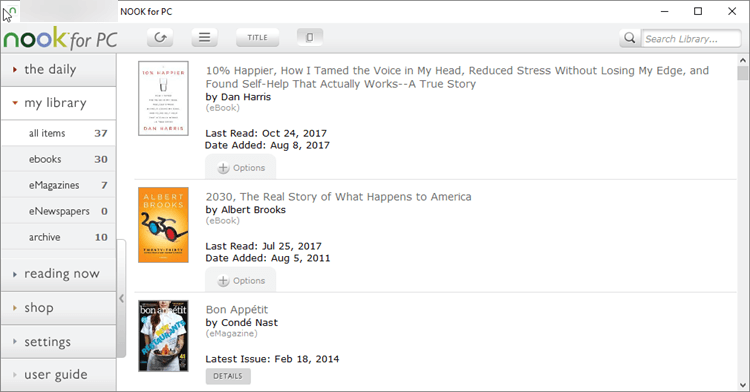
Task: Click plus icon on 2030 Options
Action: click(x=223, y=281)
